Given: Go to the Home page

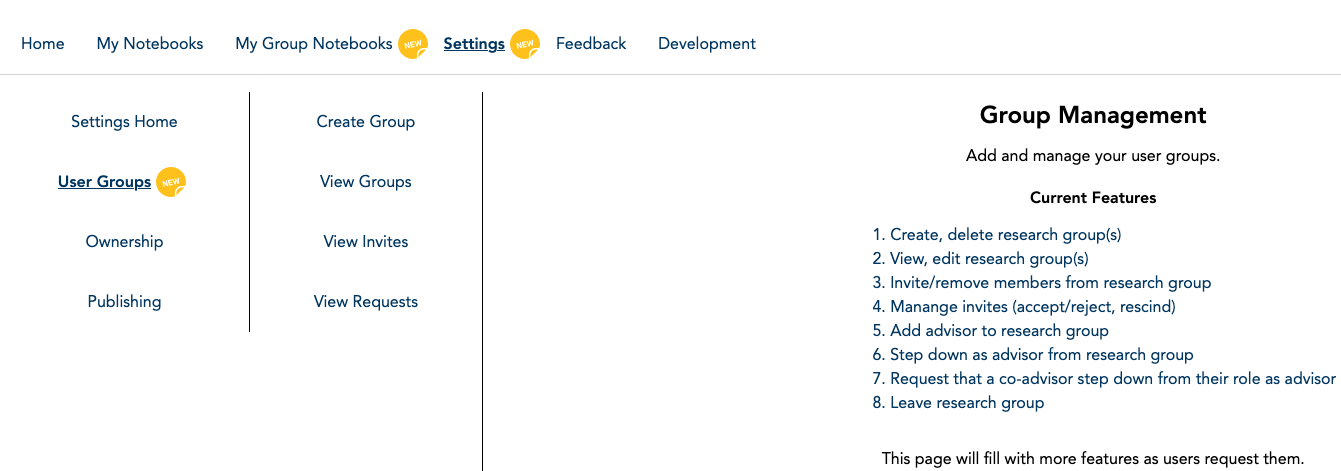Looking at the screenshot, I should (x=43, y=44).
